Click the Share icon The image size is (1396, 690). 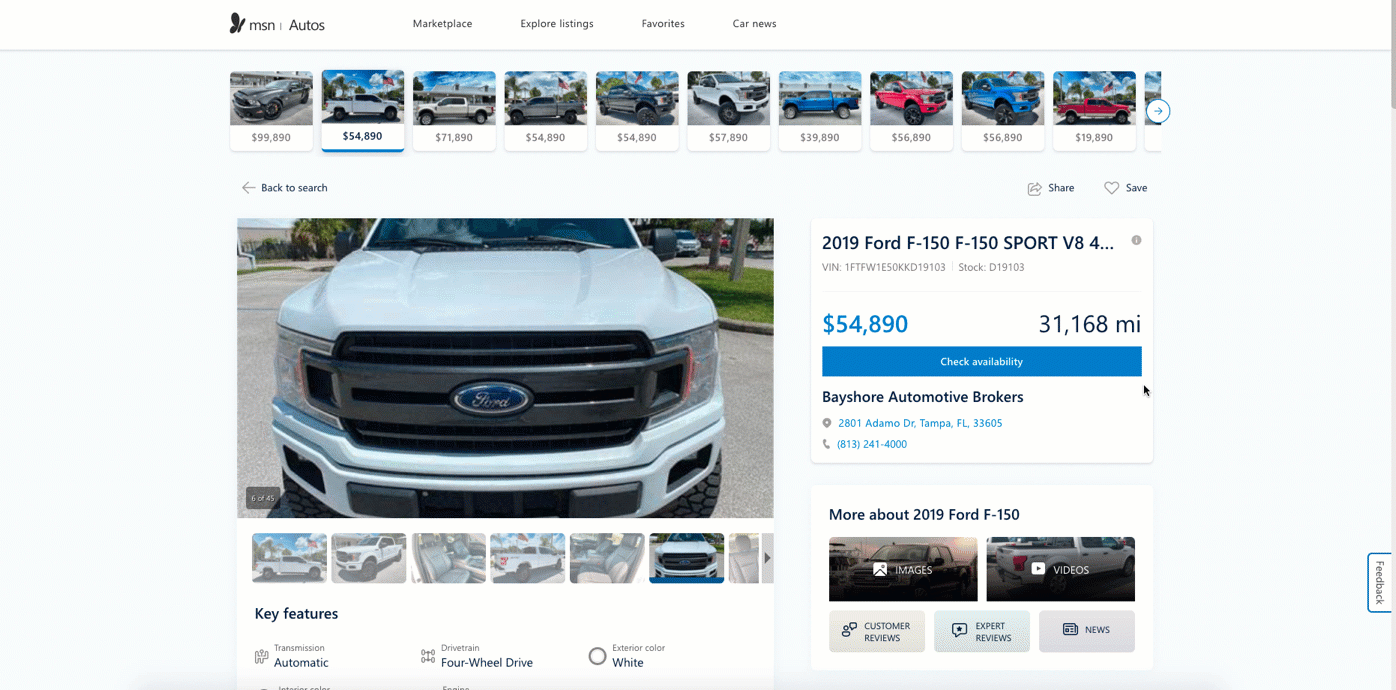coord(1035,188)
